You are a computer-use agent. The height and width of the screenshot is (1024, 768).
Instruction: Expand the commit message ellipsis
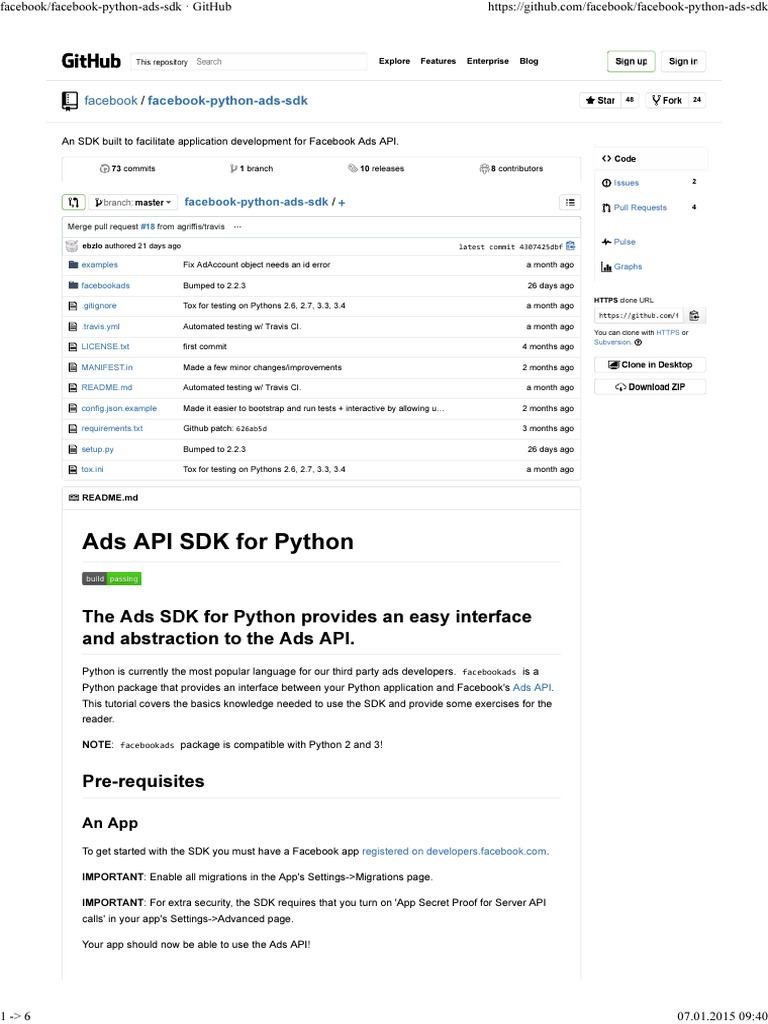click(x=238, y=227)
